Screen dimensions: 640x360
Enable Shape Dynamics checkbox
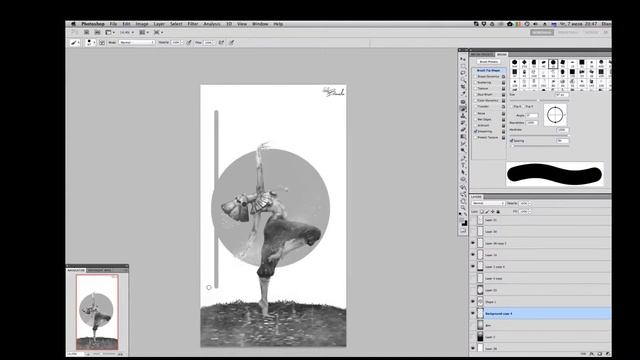pyautogui.click(x=476, y=76)
